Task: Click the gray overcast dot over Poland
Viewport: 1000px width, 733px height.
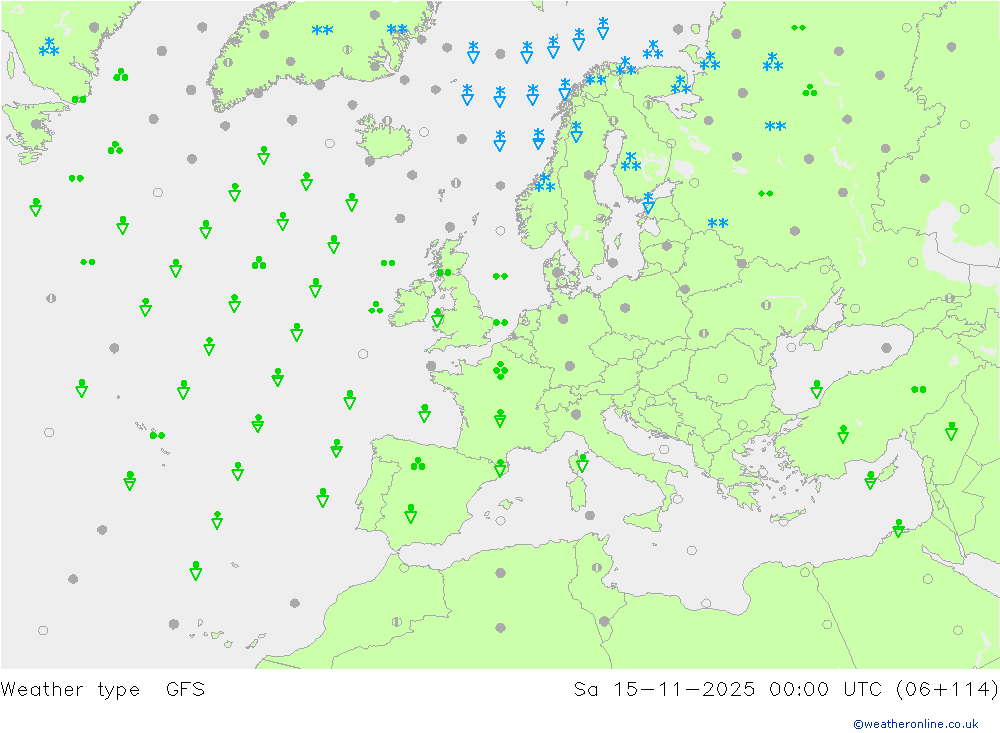Action: click(626, 307)
